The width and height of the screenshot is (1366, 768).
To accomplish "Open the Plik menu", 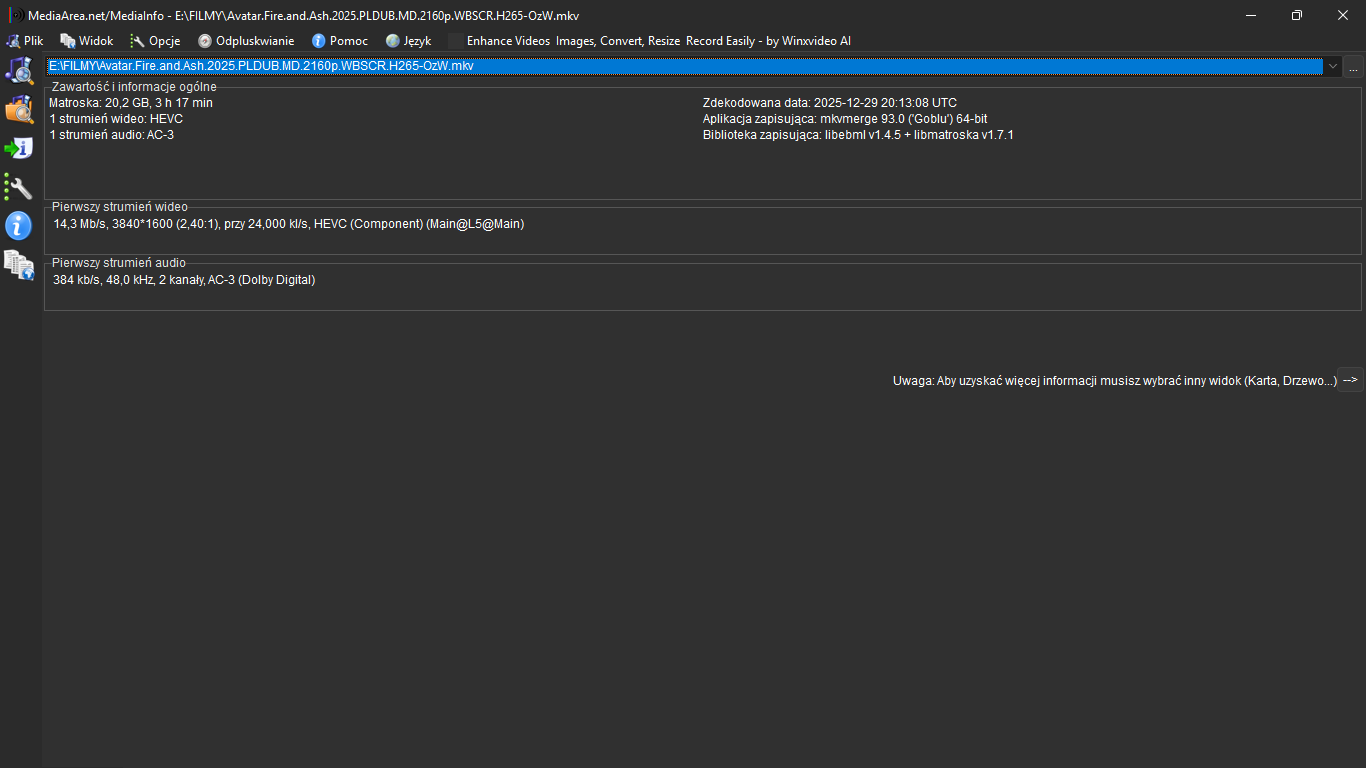I will [x=25, y=41].
